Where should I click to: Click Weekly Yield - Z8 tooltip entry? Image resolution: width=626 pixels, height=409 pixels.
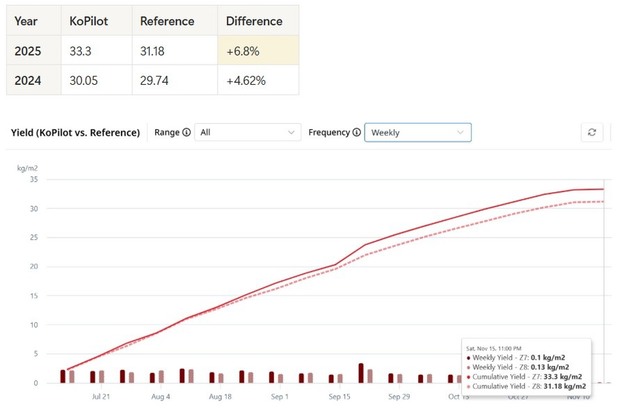point(522,365)
